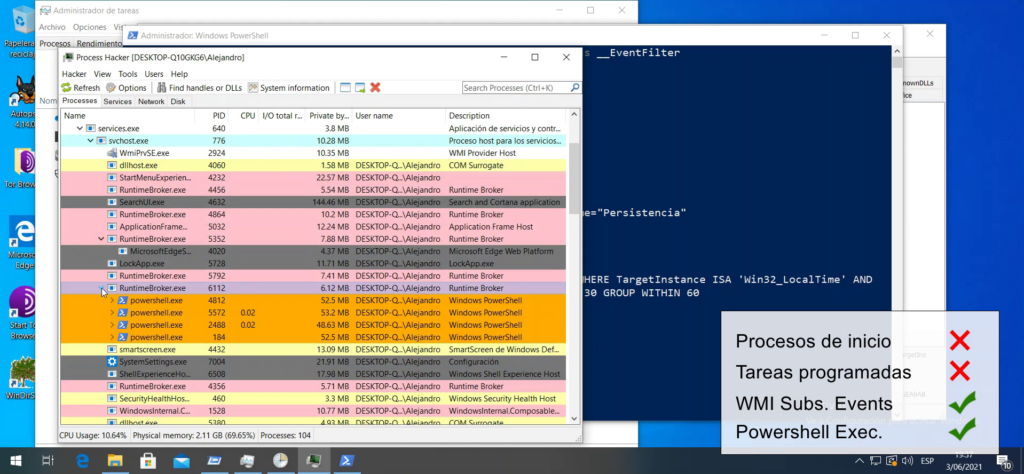Open the Users menu

point(153,74)
